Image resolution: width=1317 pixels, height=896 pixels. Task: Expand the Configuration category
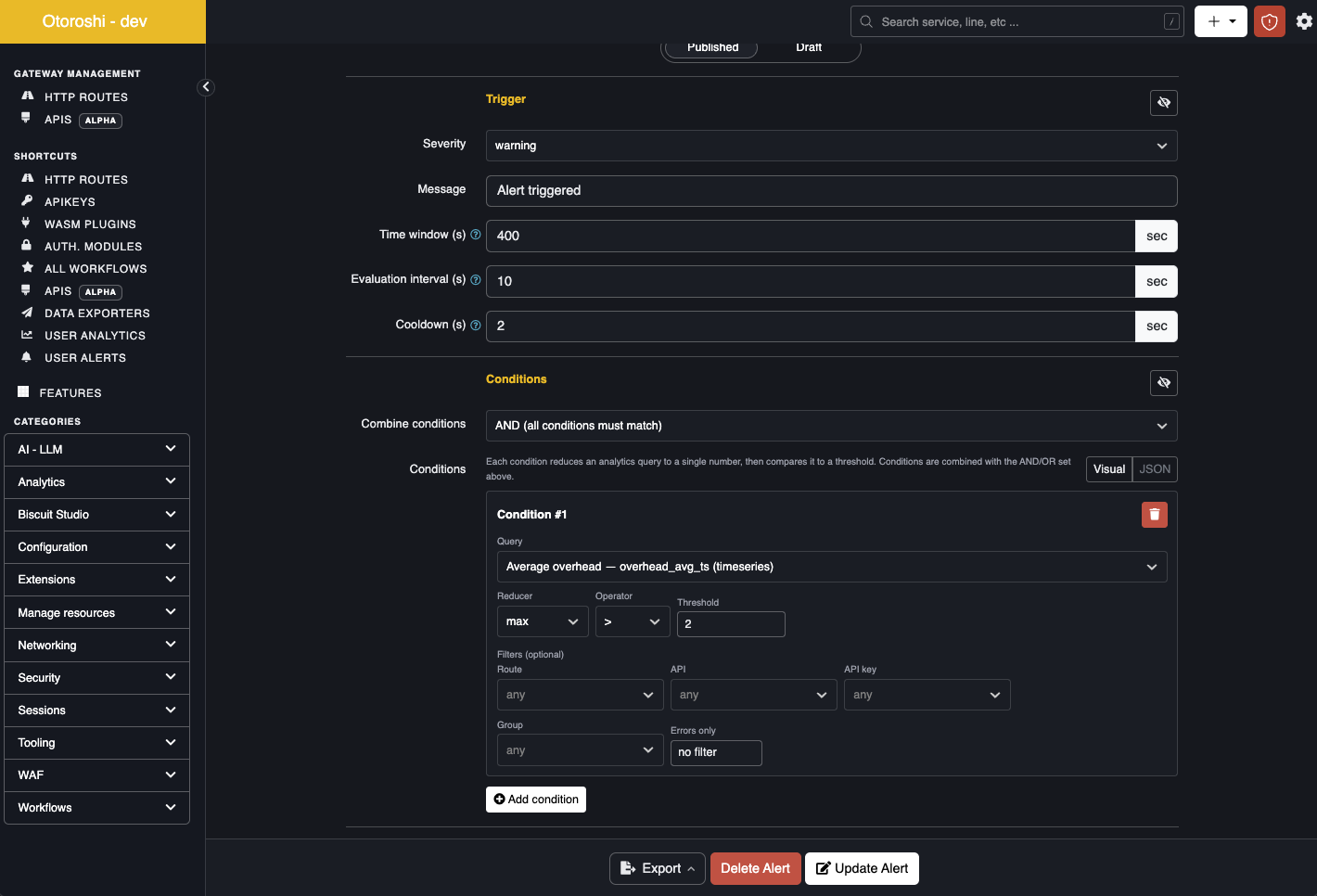pyautogui.click(x=97, y=547)
